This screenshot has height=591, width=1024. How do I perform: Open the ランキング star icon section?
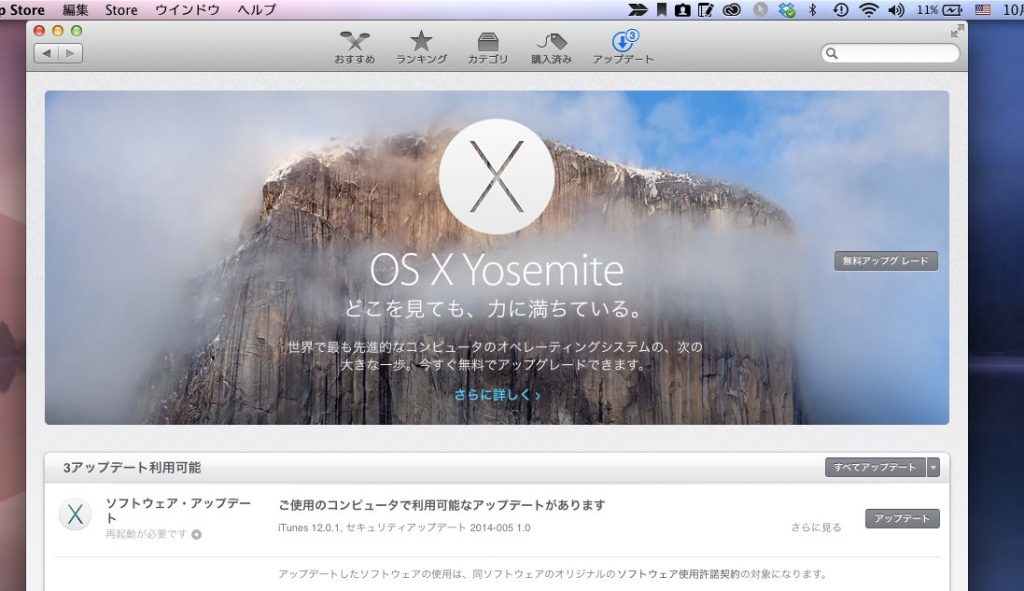tap(421, 48)
